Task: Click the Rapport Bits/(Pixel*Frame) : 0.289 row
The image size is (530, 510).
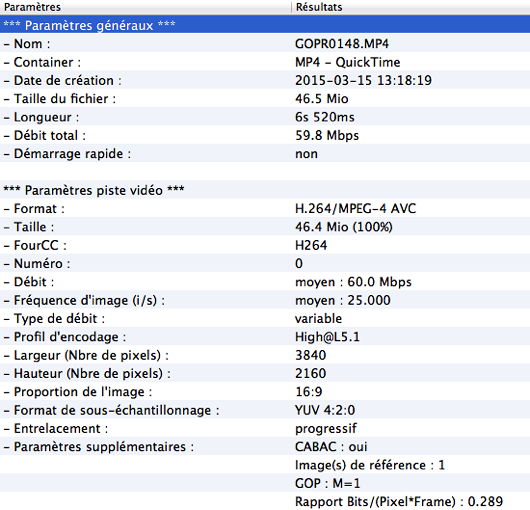Action: coord(399,502)
